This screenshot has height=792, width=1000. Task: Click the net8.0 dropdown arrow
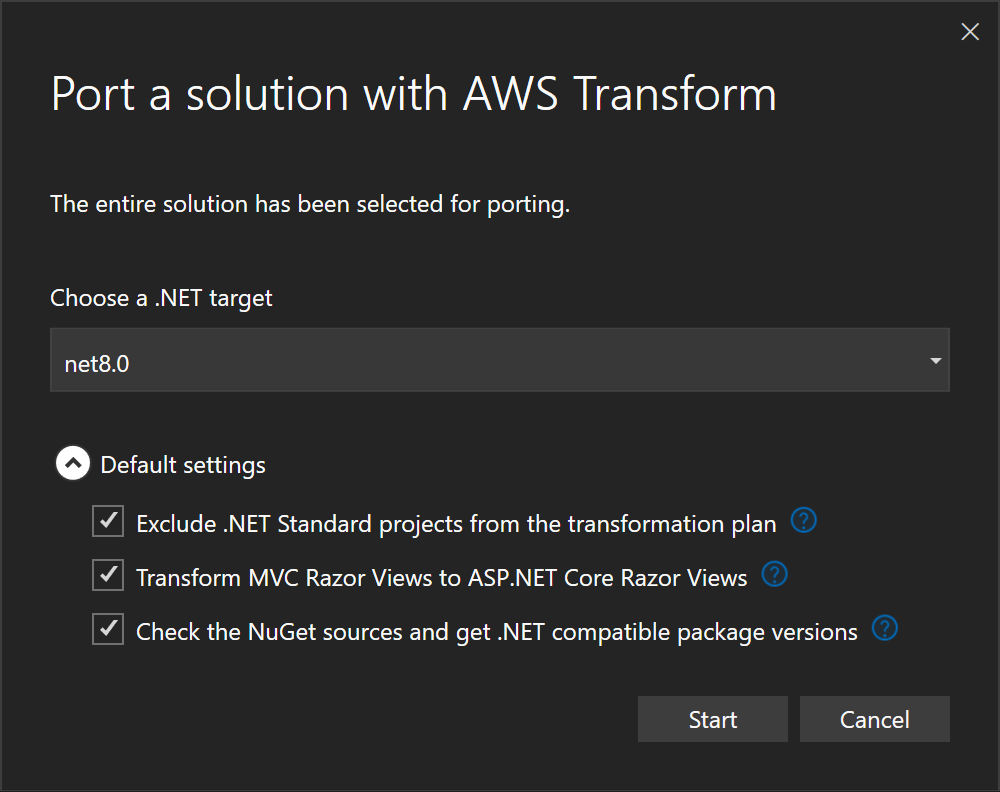coord(936,359)
